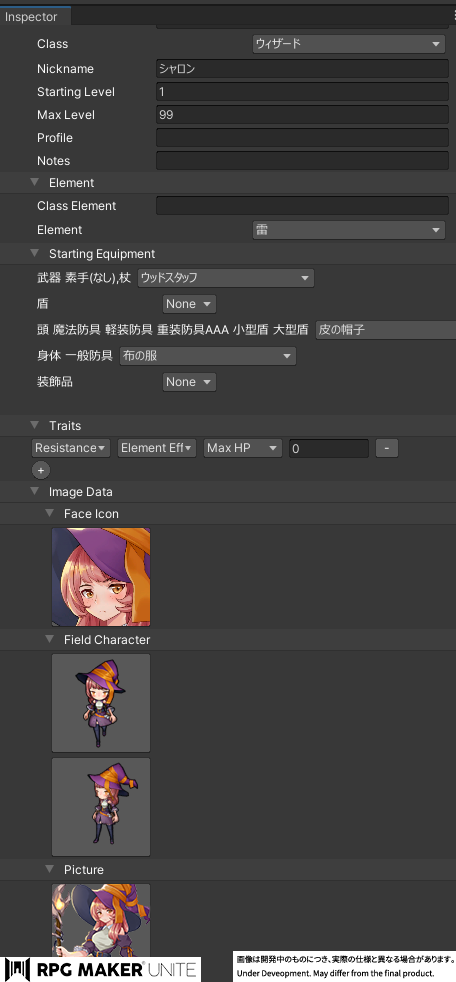Open the shield None dropdown
Screen dimensions: 456x982
tap(189, 304)
